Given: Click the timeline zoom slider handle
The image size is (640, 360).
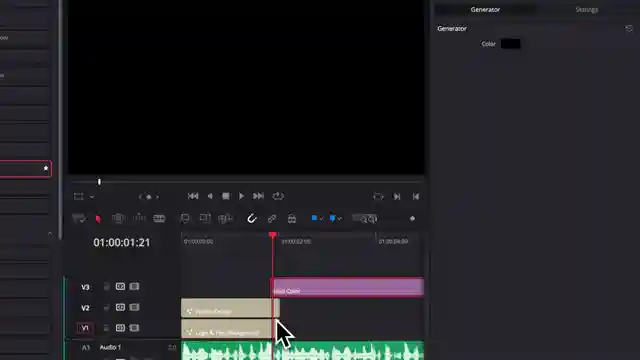Looking at the screenshot, I should pyautogui.click(x=412, y=218).
